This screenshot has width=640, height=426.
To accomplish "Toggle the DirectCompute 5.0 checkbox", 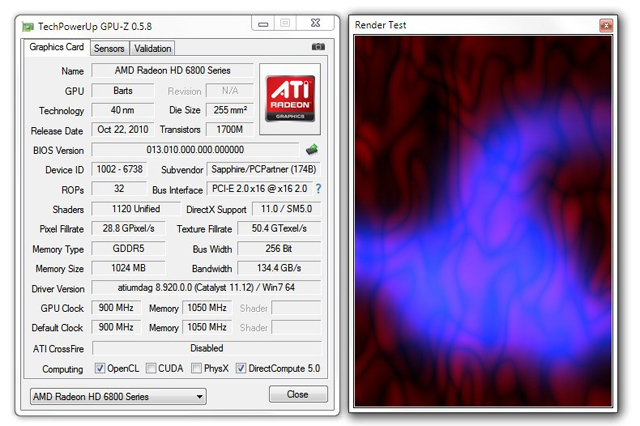I will [241, 368].
